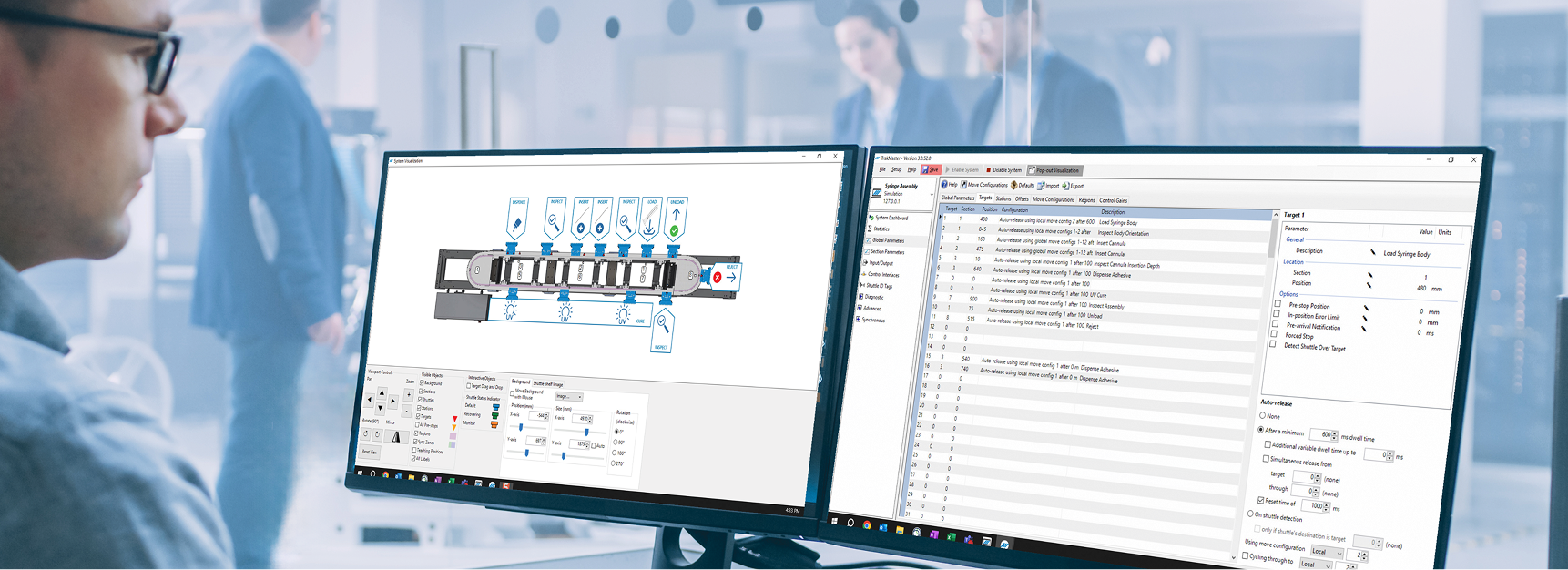The width and height of the screenshot is (1568, 570).
Task: Click the Save icon in TrakMaster toolbar
Action: [x=930, y=169]
